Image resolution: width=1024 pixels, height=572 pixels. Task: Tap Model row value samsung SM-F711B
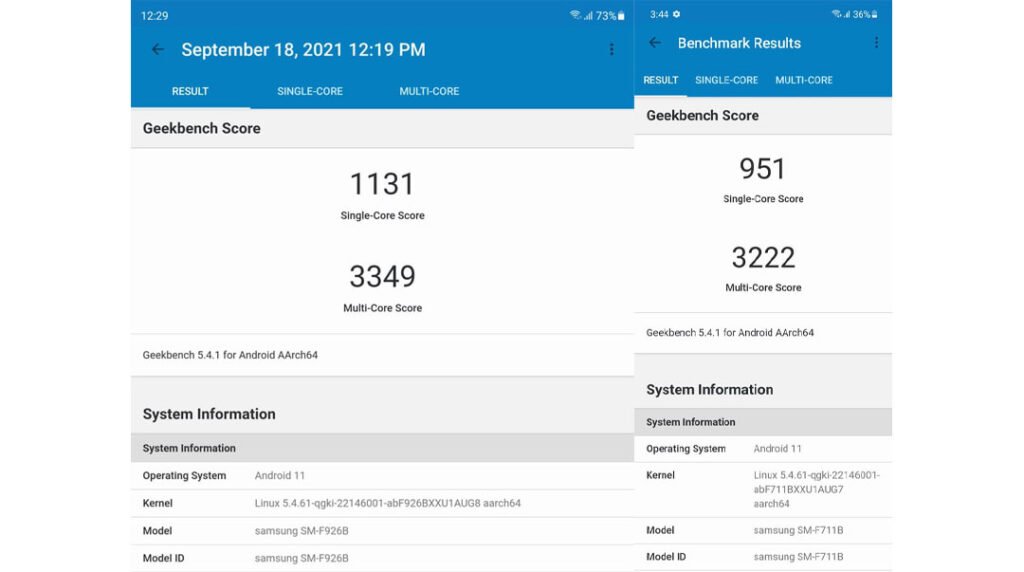[798, 530]
